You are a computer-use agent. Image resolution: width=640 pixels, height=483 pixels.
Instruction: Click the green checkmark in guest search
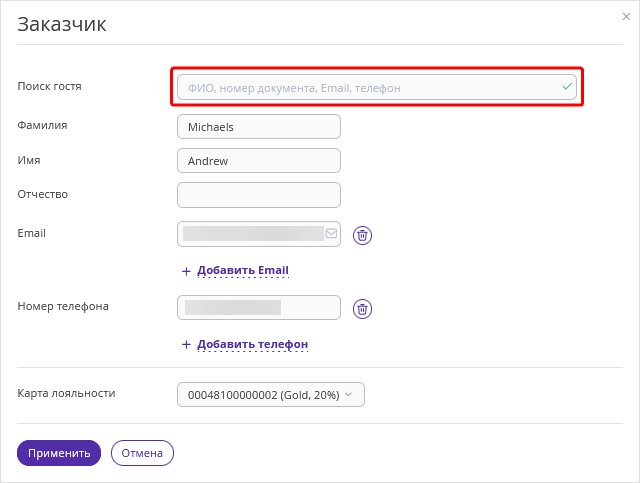tap(567, 87)
